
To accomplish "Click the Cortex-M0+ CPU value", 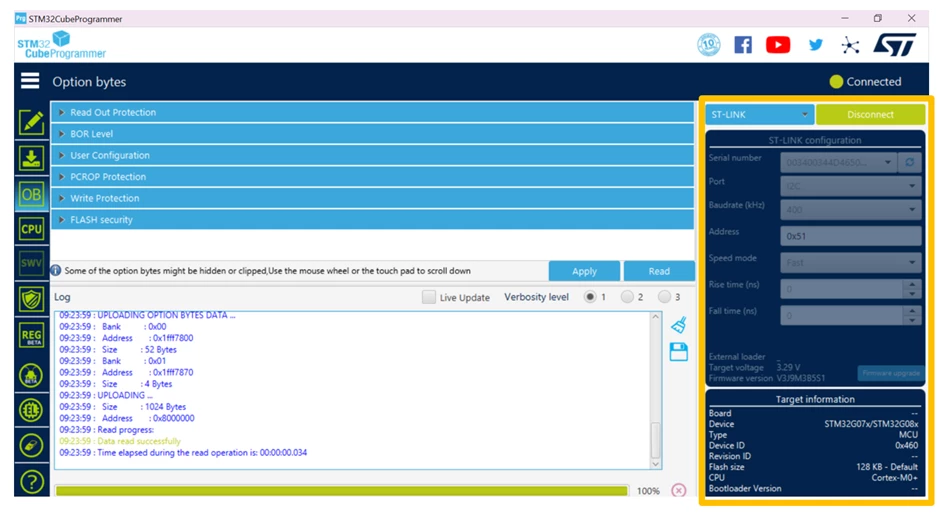I will coord(894,478).
